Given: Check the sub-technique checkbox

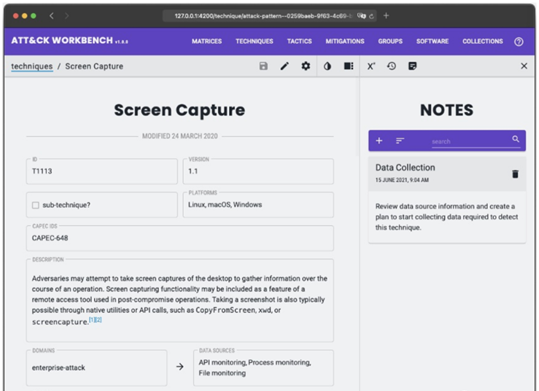Looking at the screenshot, I should pos(35,205).
